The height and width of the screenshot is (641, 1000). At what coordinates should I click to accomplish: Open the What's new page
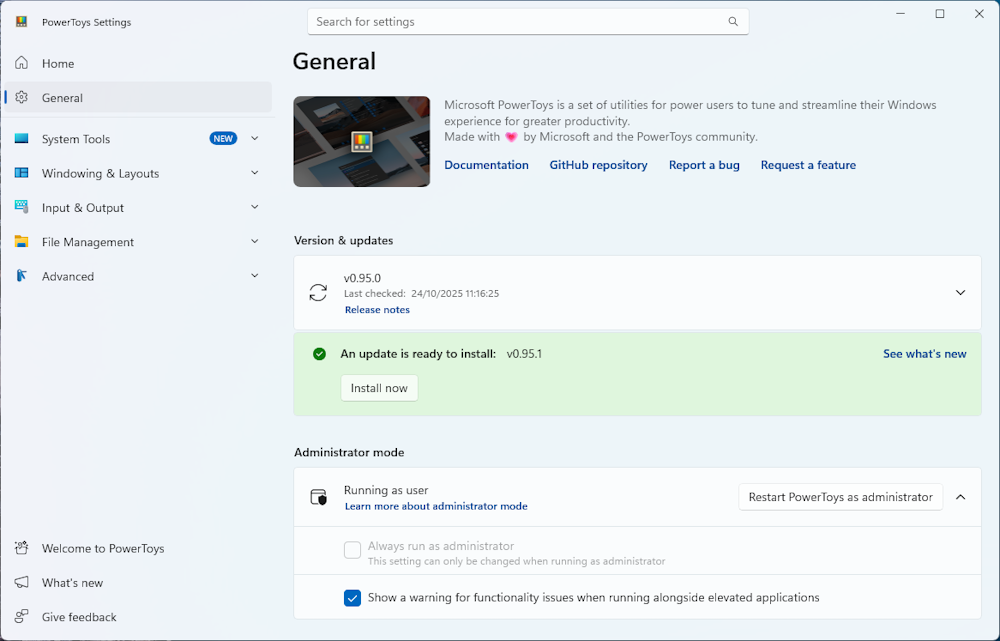tap(72, 583)
